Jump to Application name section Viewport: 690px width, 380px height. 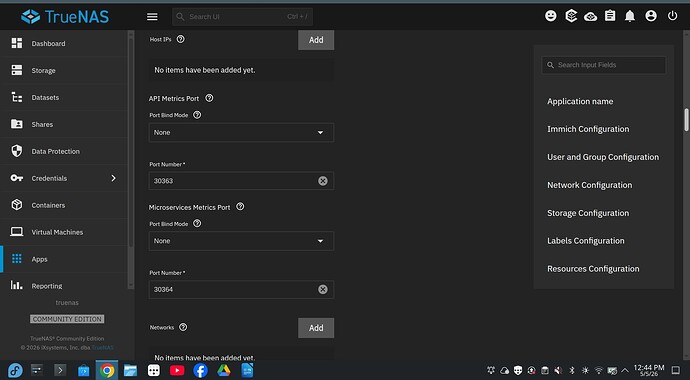coord(580,101)
